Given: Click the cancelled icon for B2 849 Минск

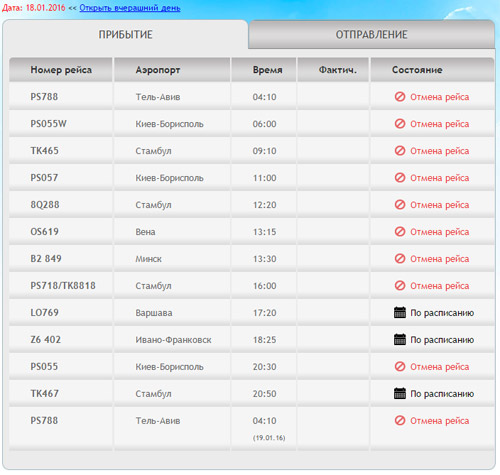Looking at the screenshot, I should coord(400,258).
